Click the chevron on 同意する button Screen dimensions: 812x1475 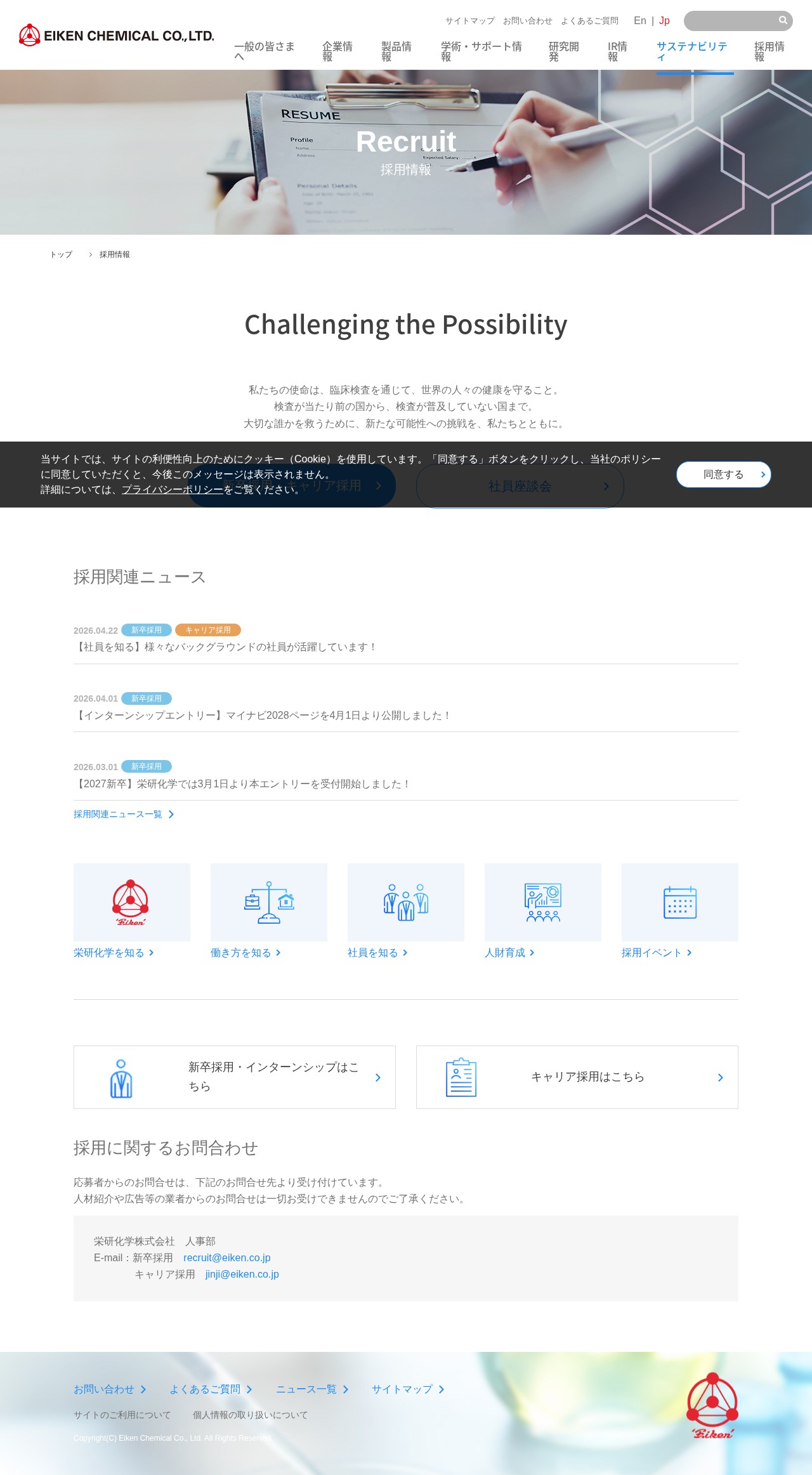(x=763, y=475)
